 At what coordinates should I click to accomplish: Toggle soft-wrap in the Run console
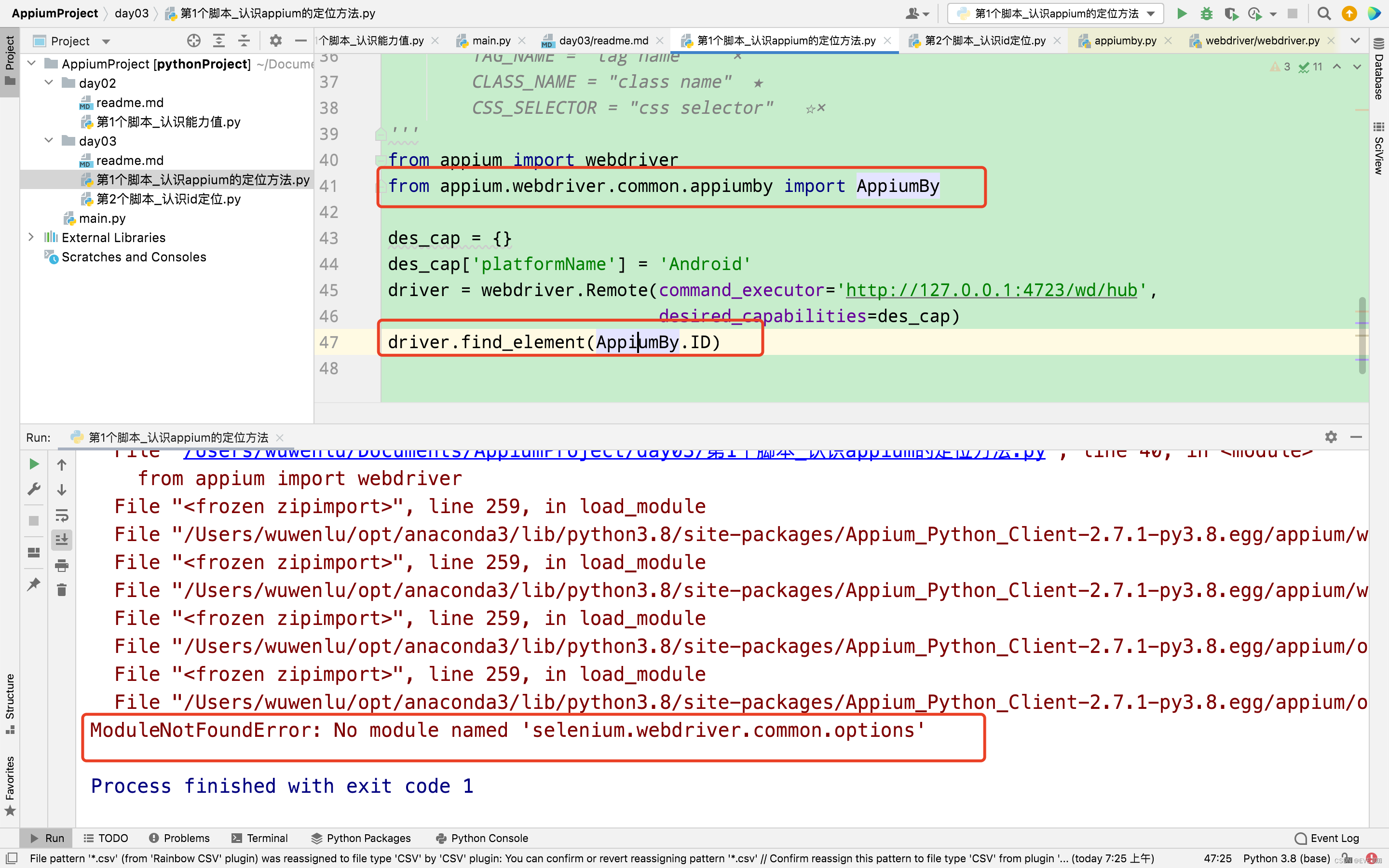61,515
